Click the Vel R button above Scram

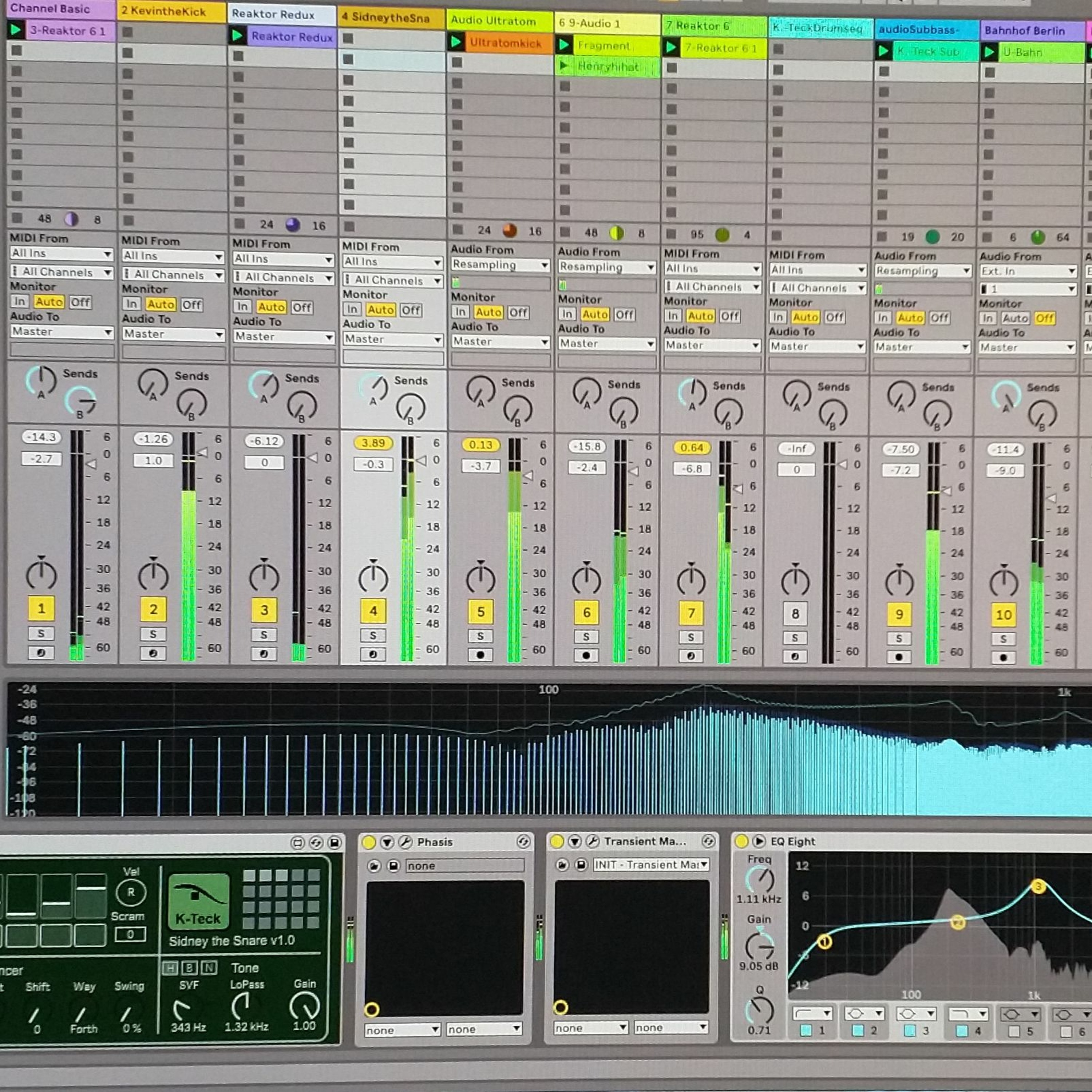tap(131, 893)
